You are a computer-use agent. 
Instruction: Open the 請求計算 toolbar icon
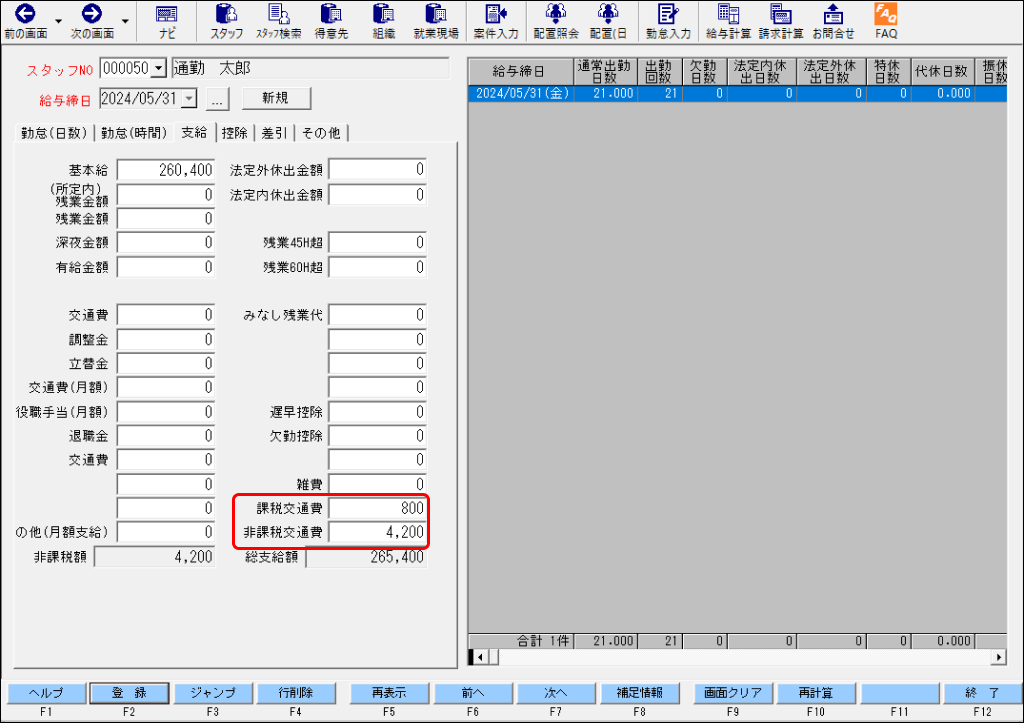[x=780, y=21]
